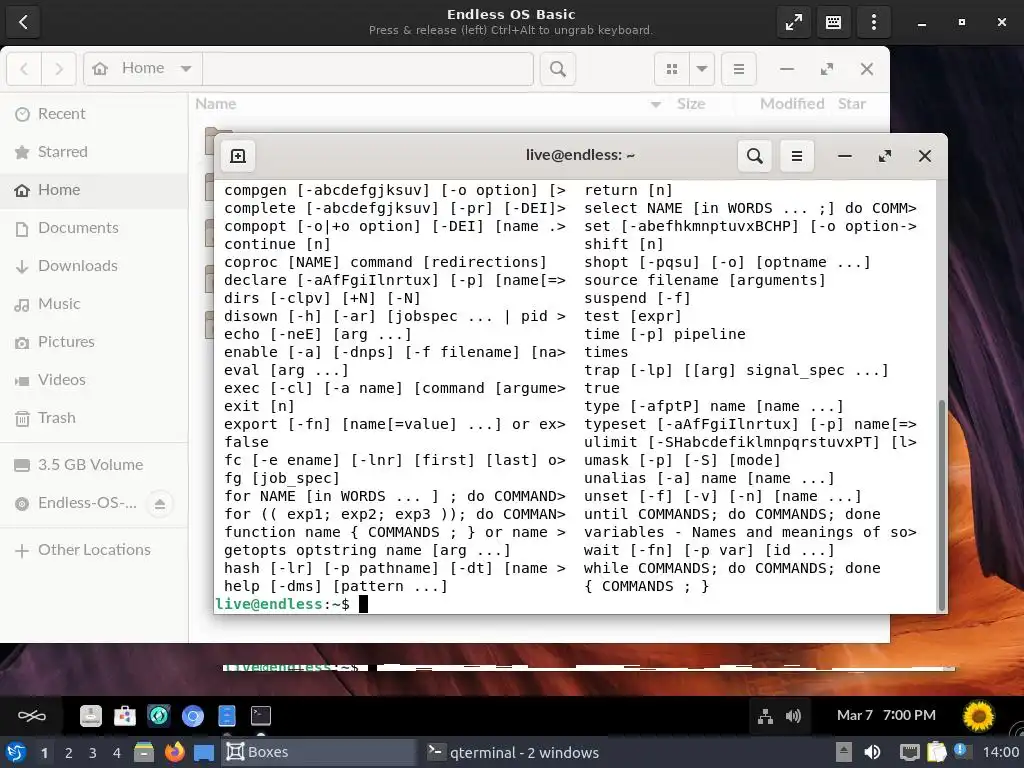The width and height of the screenshot is (1024, 768).
Task: Click the Files forward navigation arrow
Action: pyautogui.click(x=59, y=69)
